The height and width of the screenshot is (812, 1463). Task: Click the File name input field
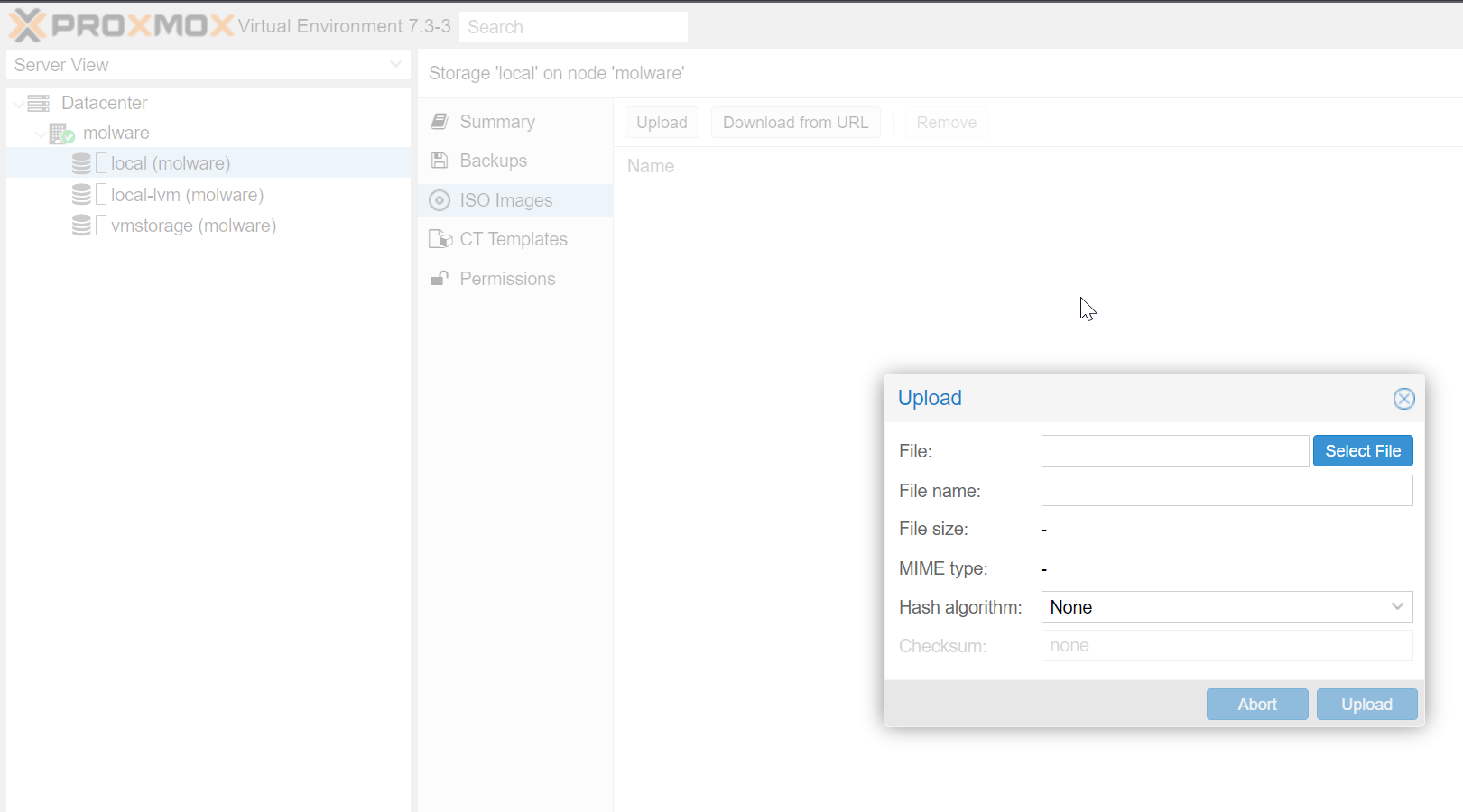click(x=1227, y=491)
